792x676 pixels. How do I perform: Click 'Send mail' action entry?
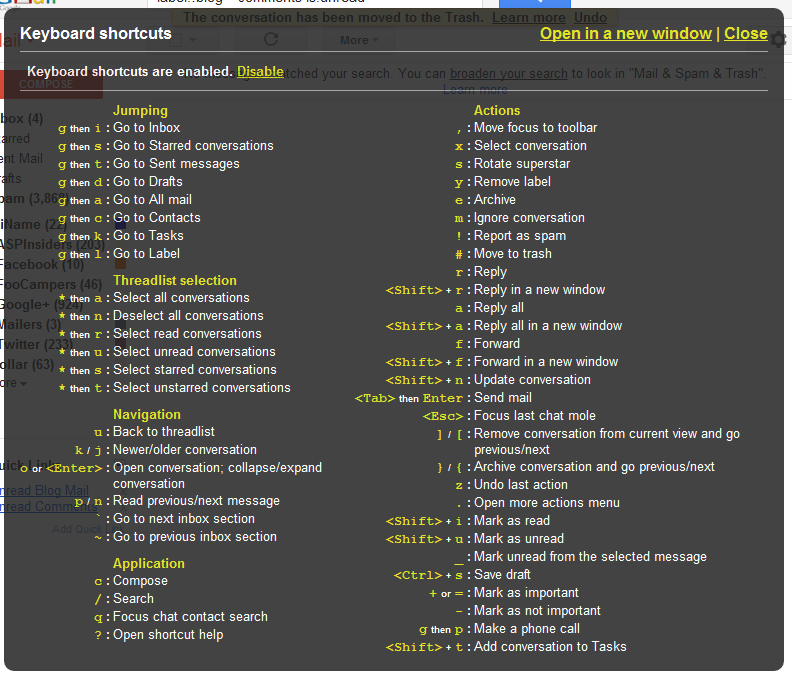click(503, 398)
